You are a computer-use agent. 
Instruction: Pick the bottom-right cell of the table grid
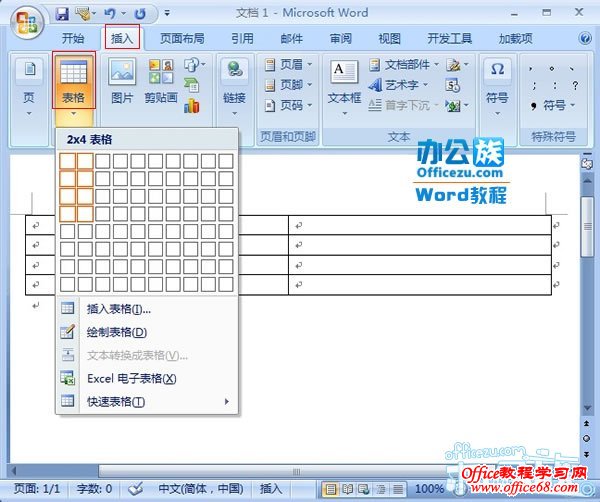click(226, 284)
